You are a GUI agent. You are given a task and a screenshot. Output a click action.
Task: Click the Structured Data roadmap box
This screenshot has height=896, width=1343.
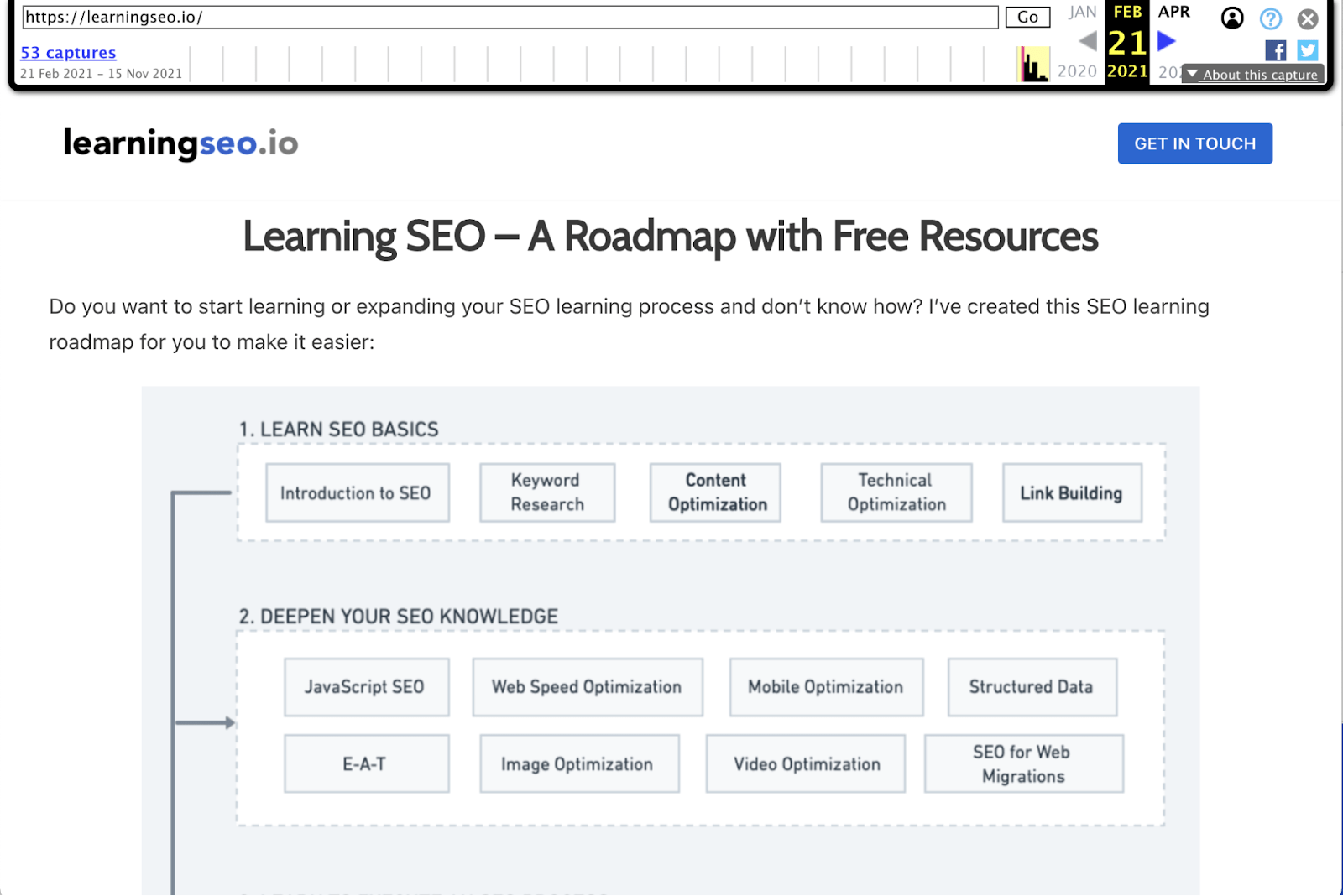pos(1032,687)
